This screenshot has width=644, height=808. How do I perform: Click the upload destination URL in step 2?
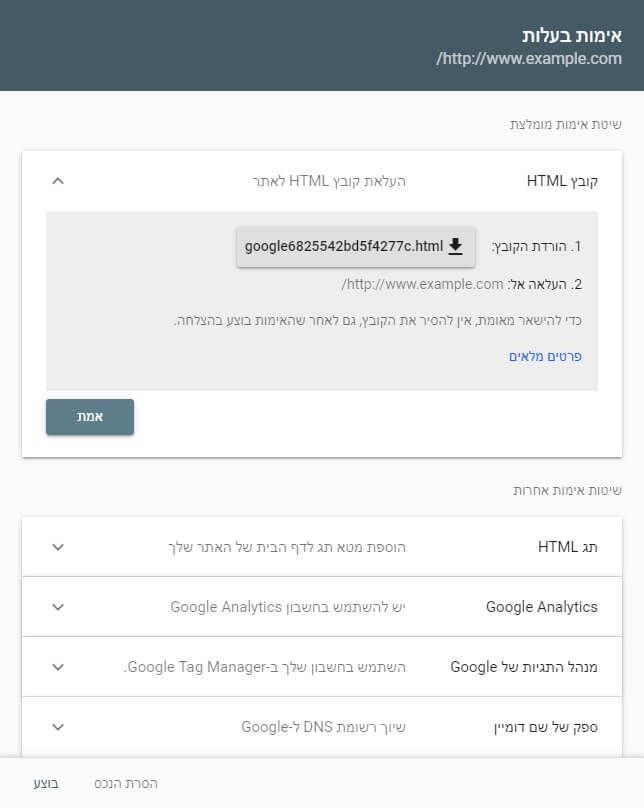[423, 284]
